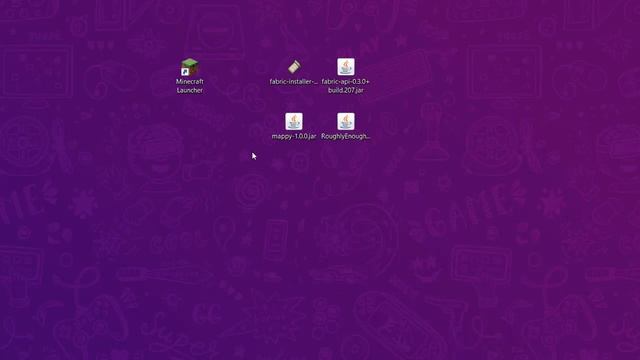Click the "Minecraft Launcher" label text
The width and height of the screenshot is (640, 360).
190,86
